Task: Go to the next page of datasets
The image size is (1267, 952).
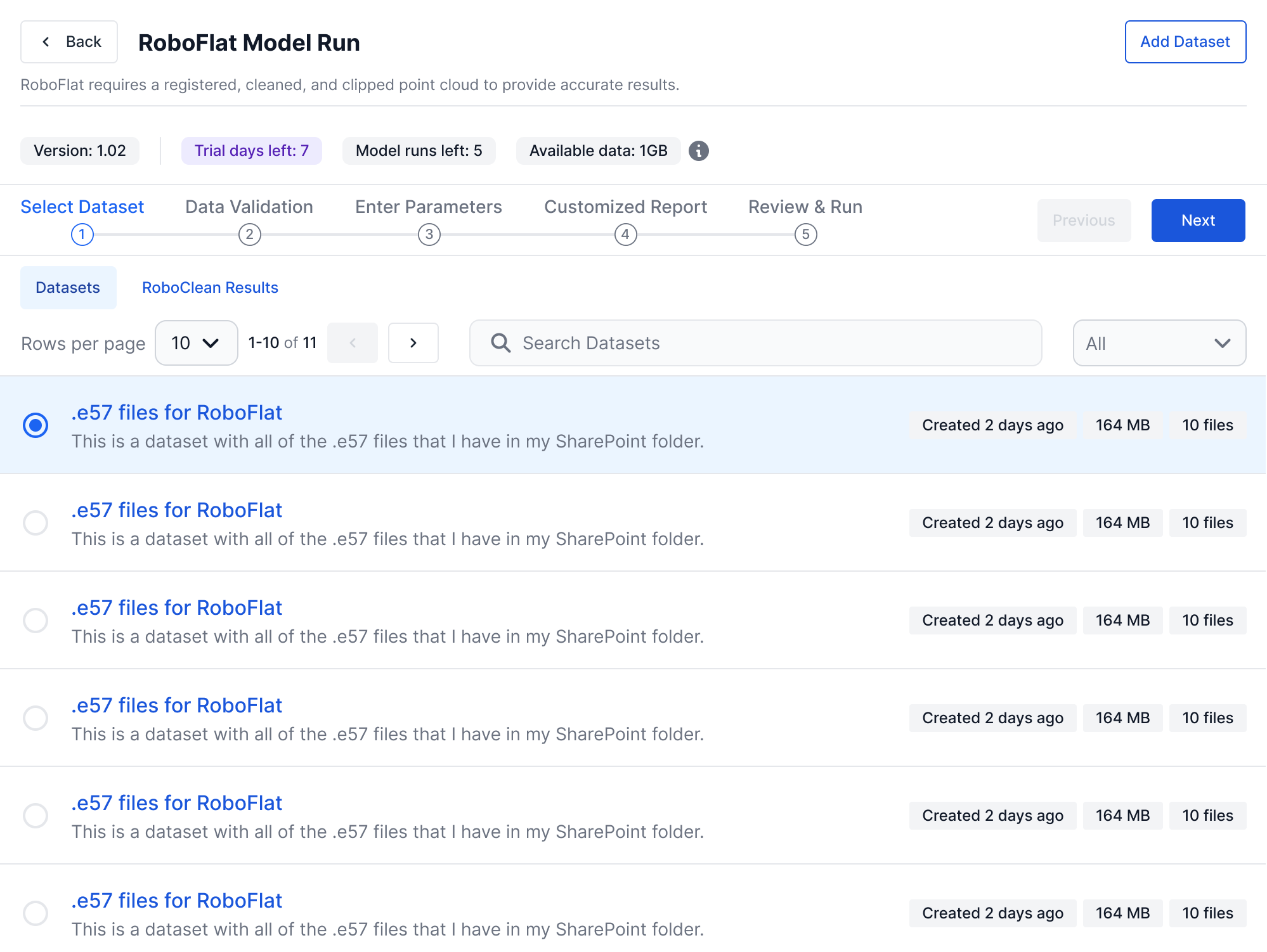Action: 413,343
